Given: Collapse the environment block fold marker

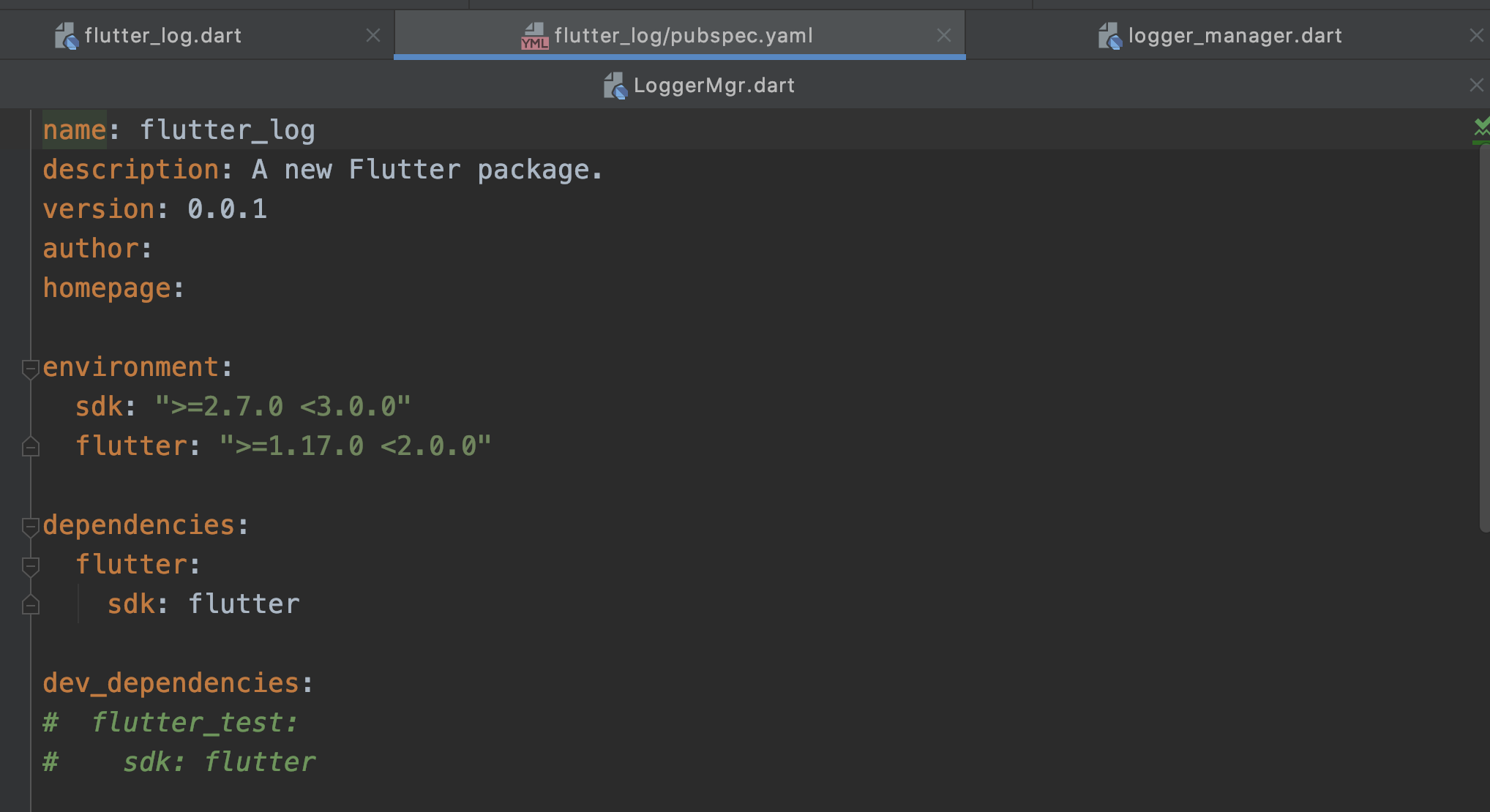Looking at the screenshot, I should point(30,368).
